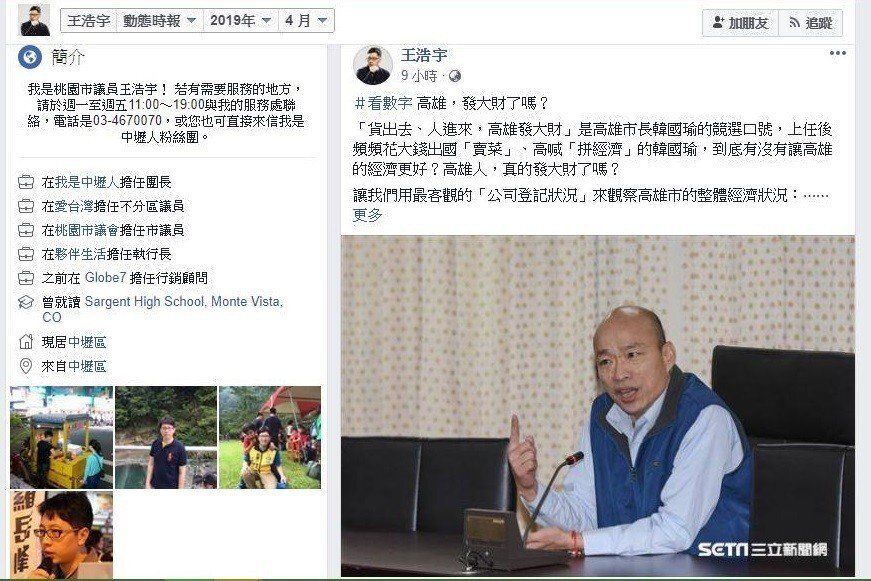
Task: Open the Globe7 workplace link
Action: [x=106, y=277]
